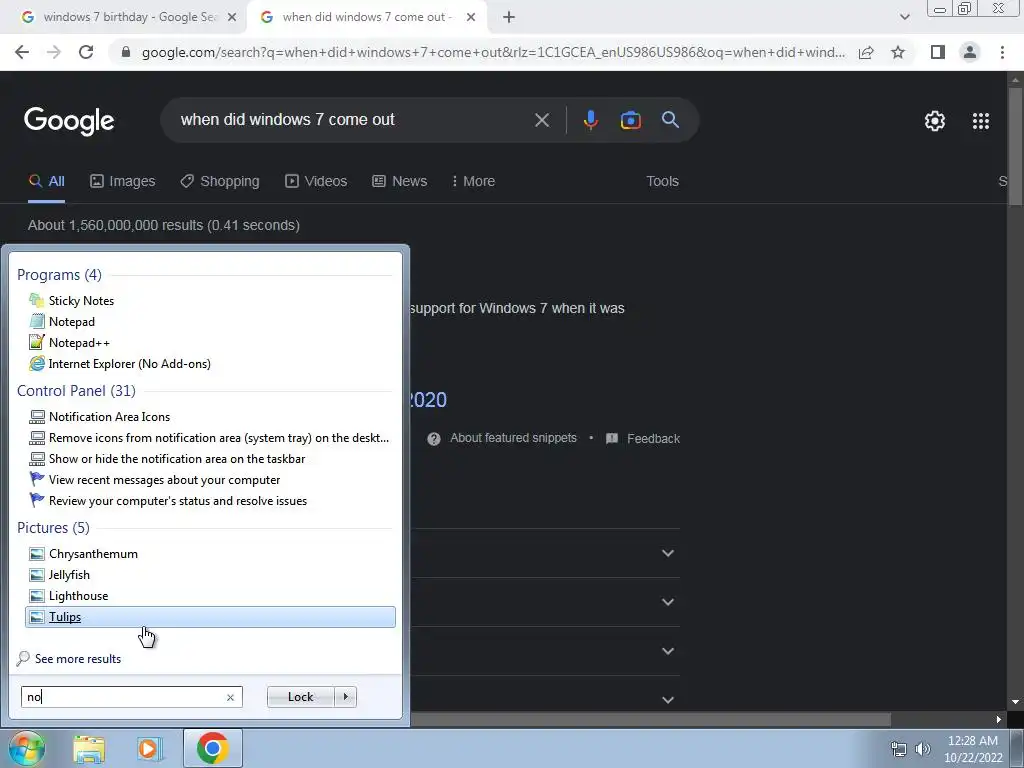Viewport: 1024px width, 768px height.
Task: Clear the Start menu search field
Action: (230, 697)
